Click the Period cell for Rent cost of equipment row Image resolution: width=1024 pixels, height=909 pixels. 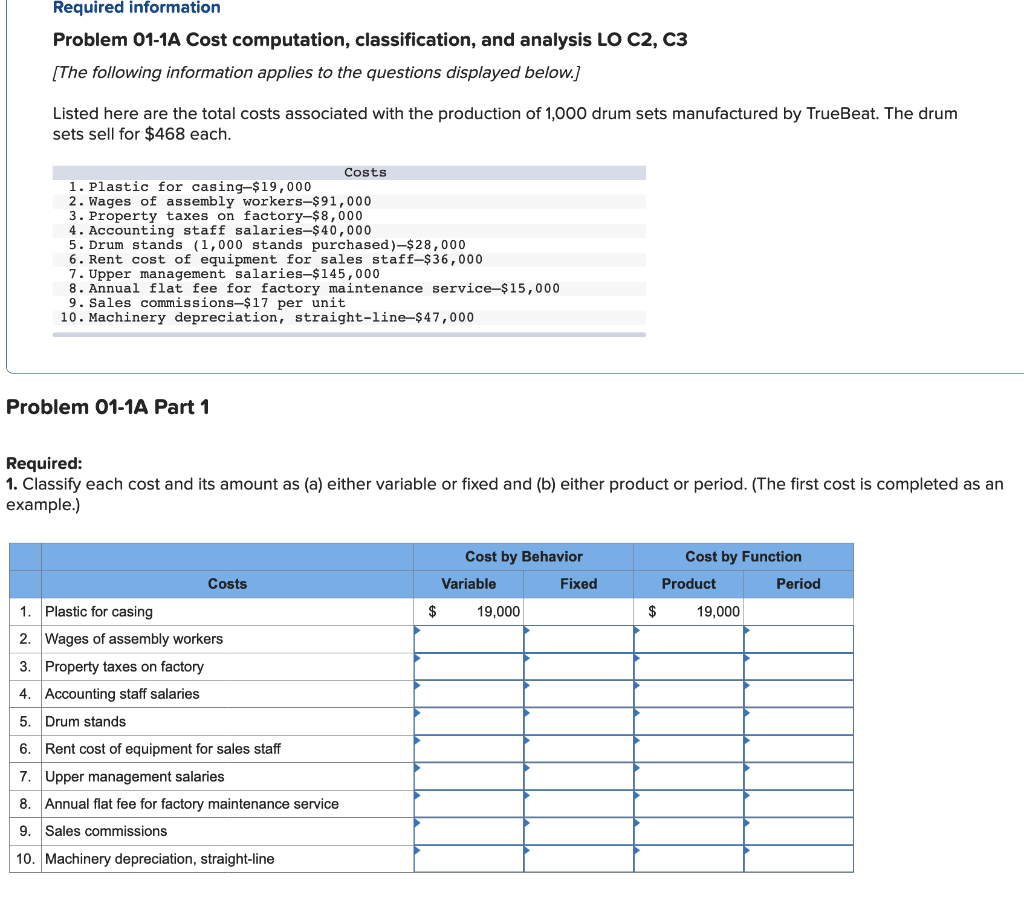pyautogui.click(x=798, y=748)
